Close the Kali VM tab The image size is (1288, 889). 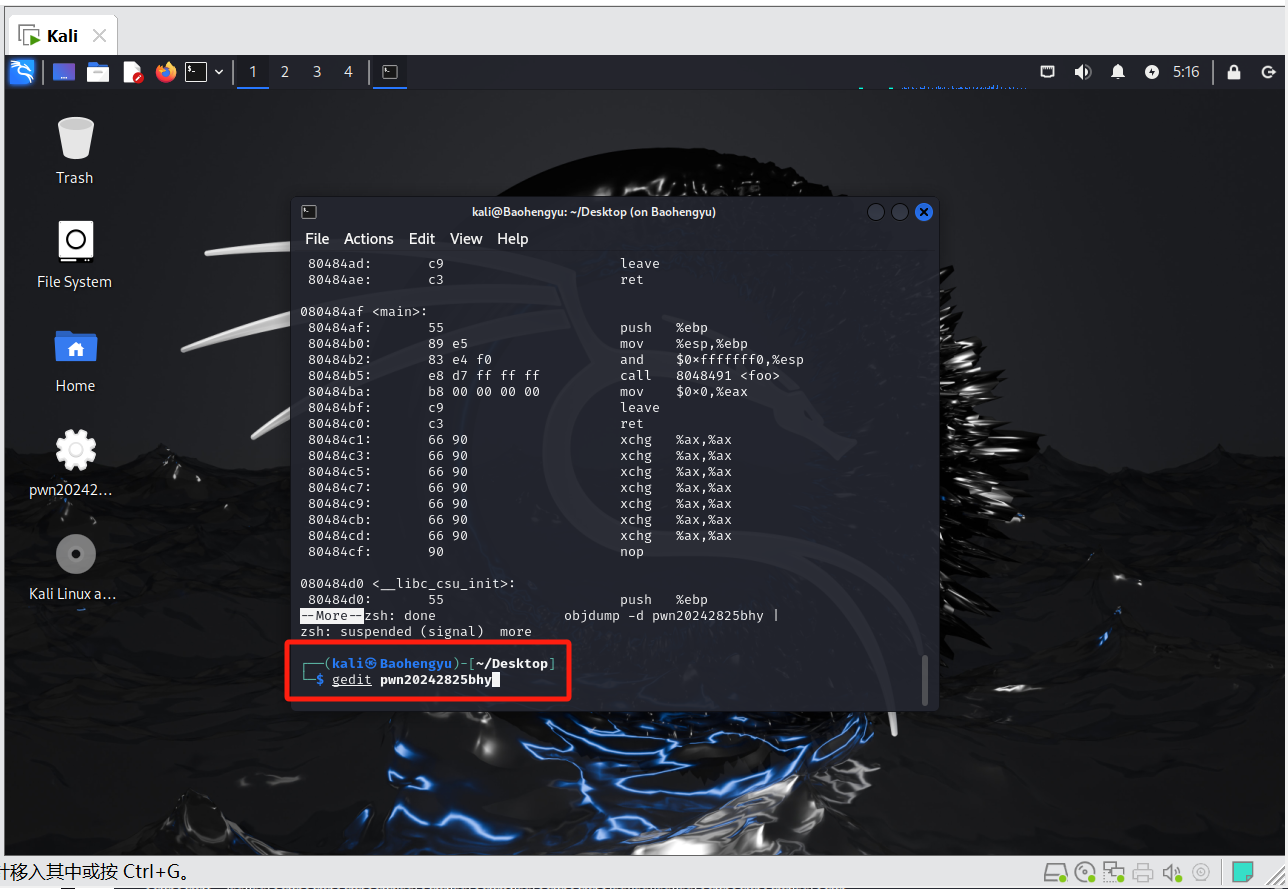tap(99, 36)
